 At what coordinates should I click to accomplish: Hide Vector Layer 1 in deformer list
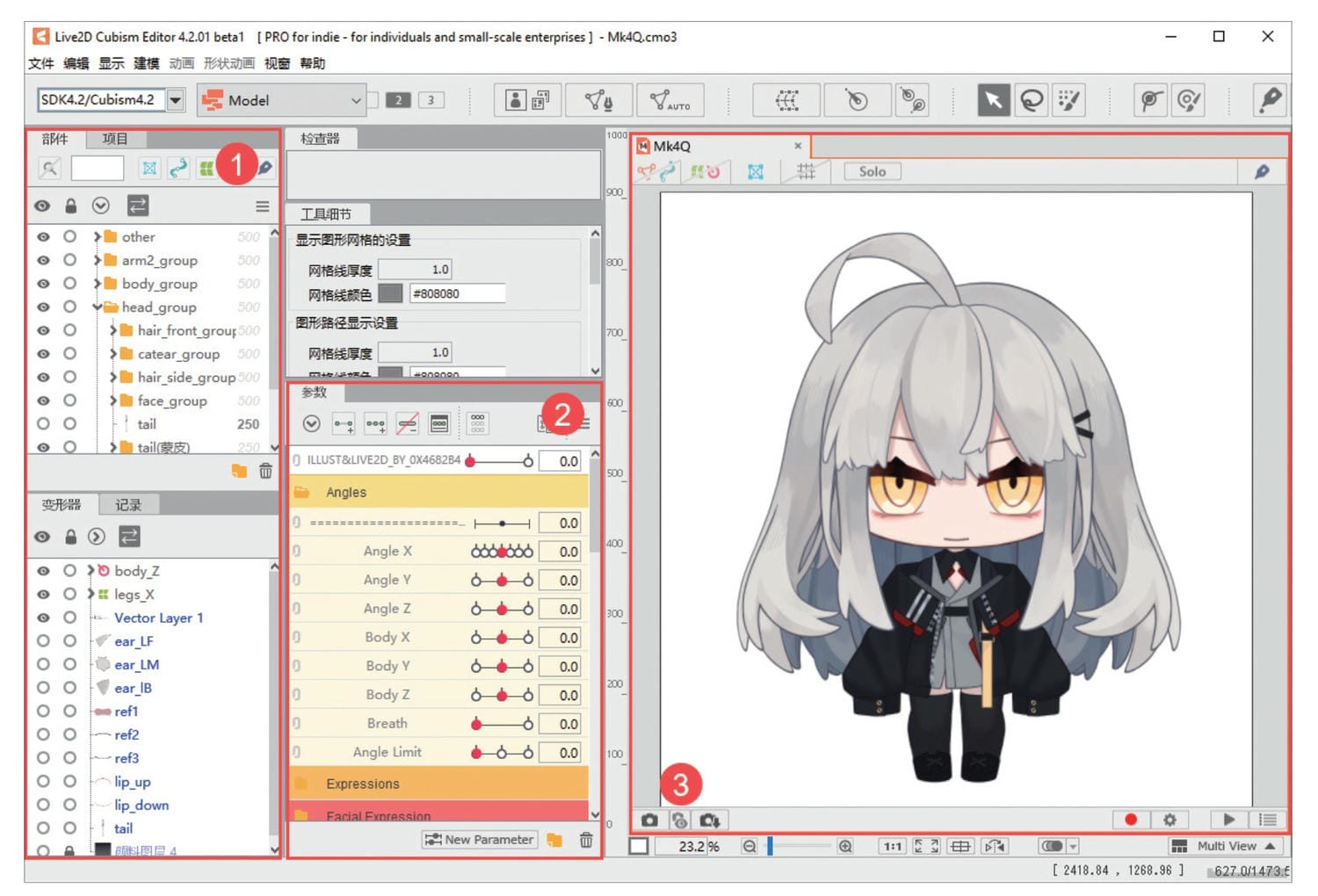[x=42, y=618]
